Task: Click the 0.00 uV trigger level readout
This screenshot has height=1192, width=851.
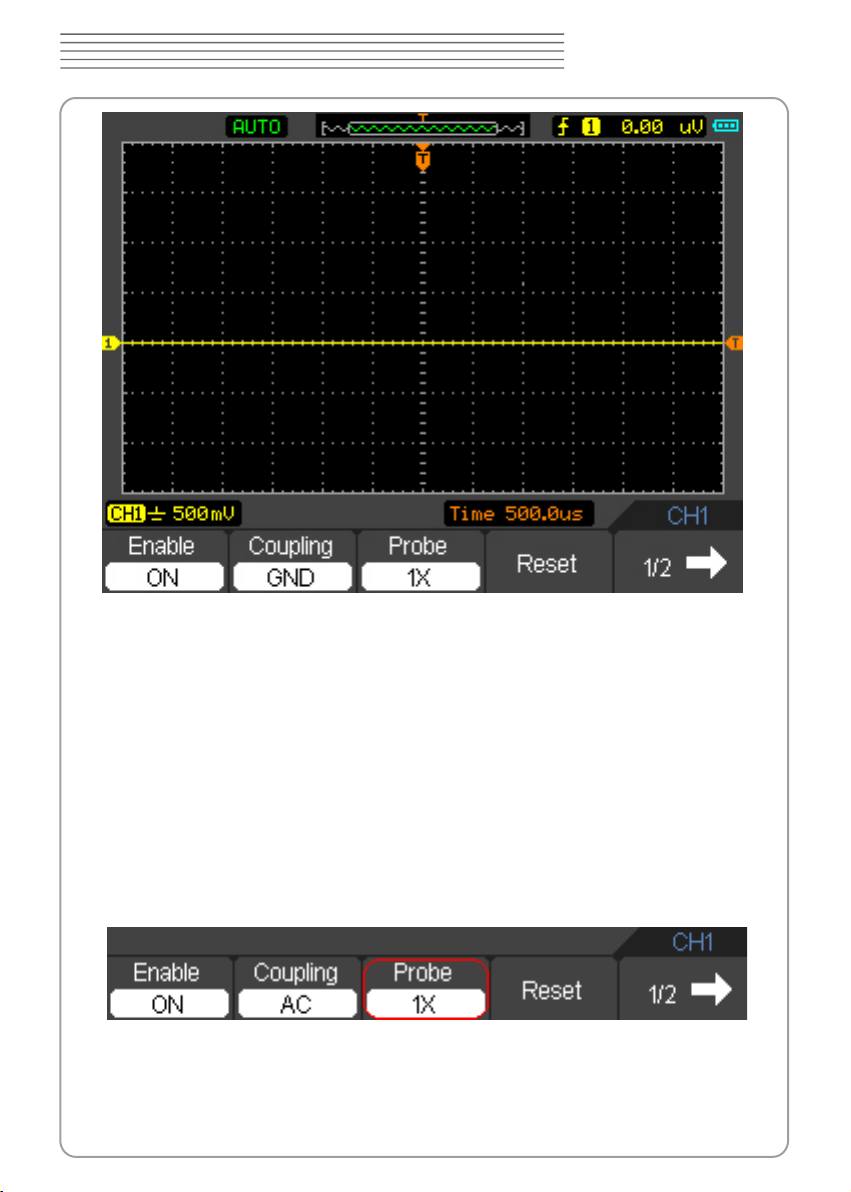Action: click(662, 127)
